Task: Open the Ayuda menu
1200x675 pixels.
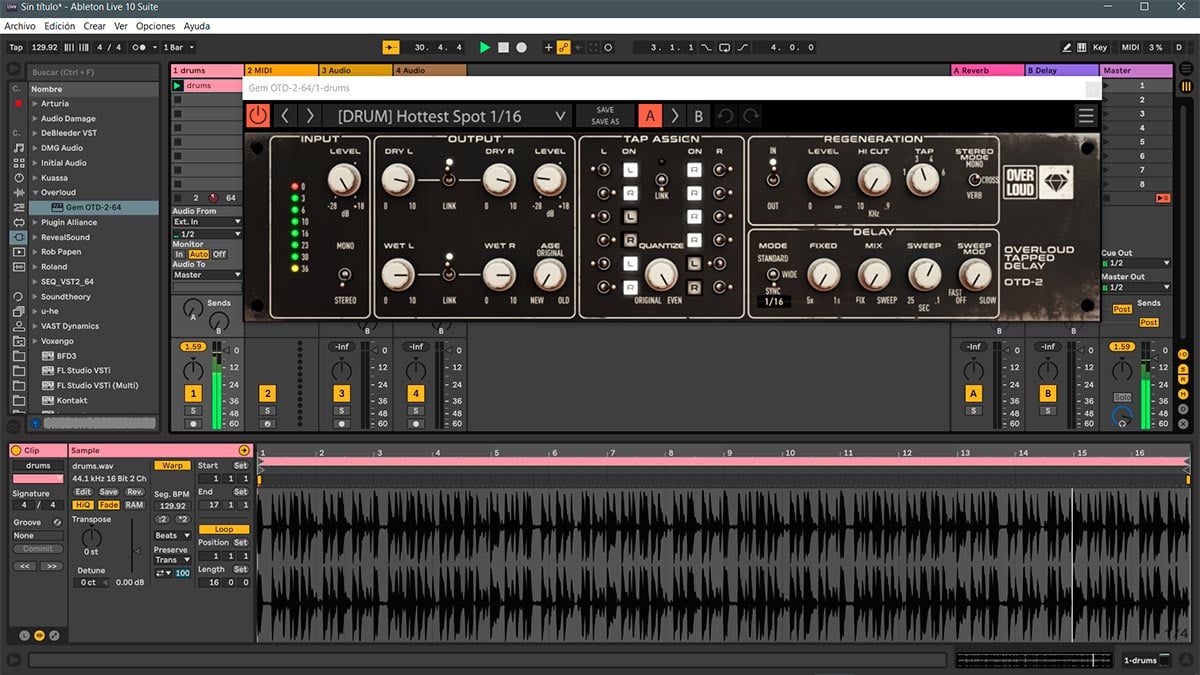Action: (197, 26)
